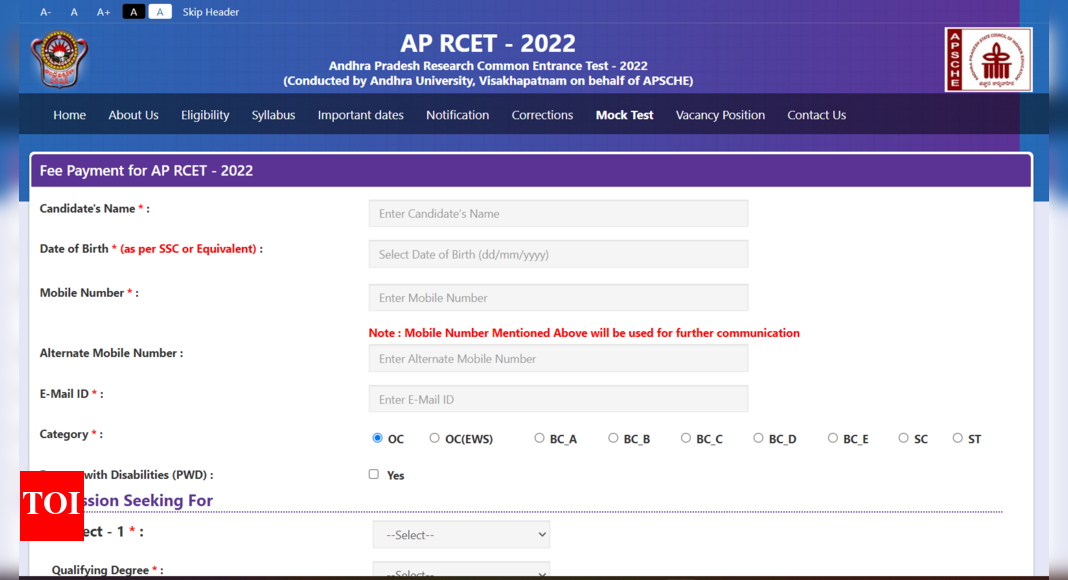Screen dimensions: 1068x580
Task: Choose BC_E category radio button
Action: pyautogui.click(x=832, y=438)
